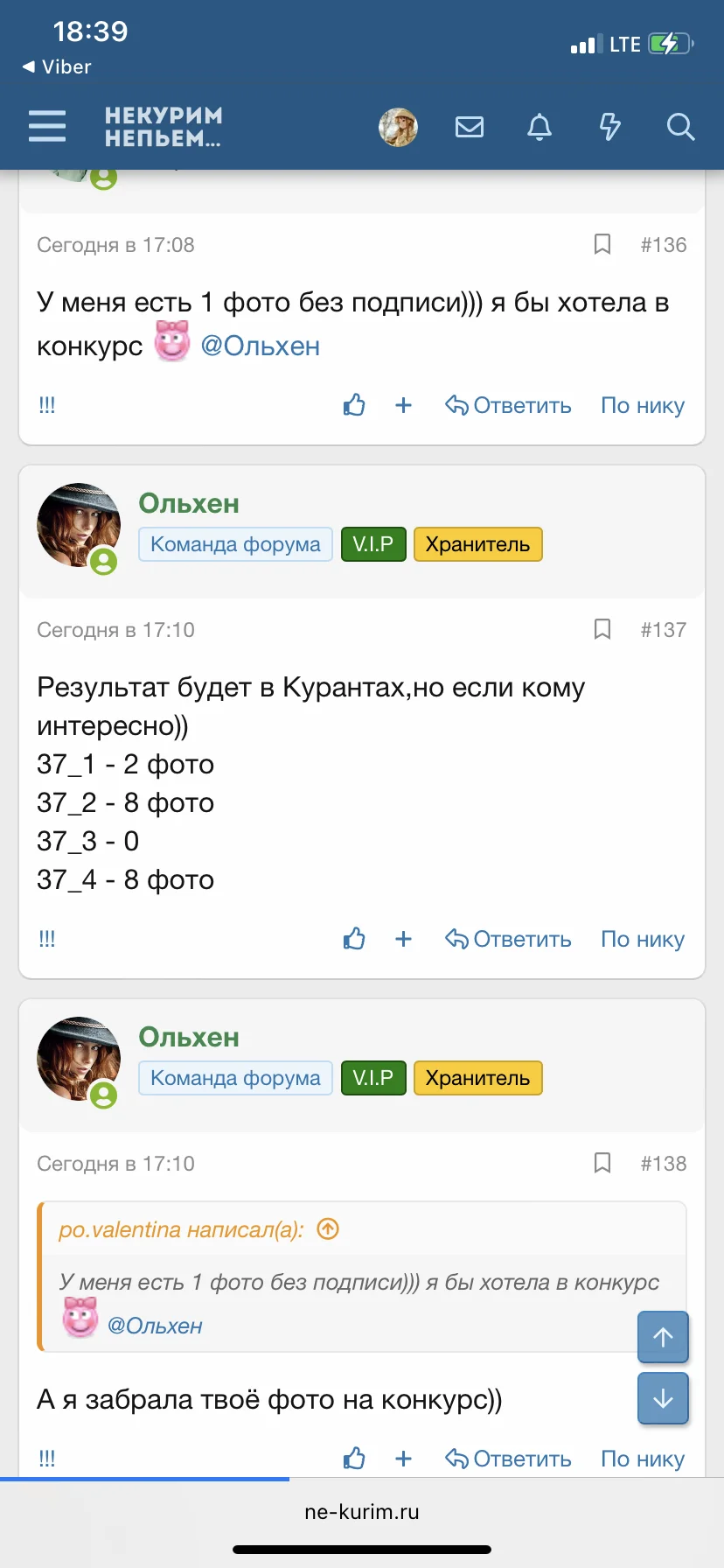Click the plus quote icon under post #136
Image resolution: width=724 pixels, height=1568 pixels.
pos(403,405)
